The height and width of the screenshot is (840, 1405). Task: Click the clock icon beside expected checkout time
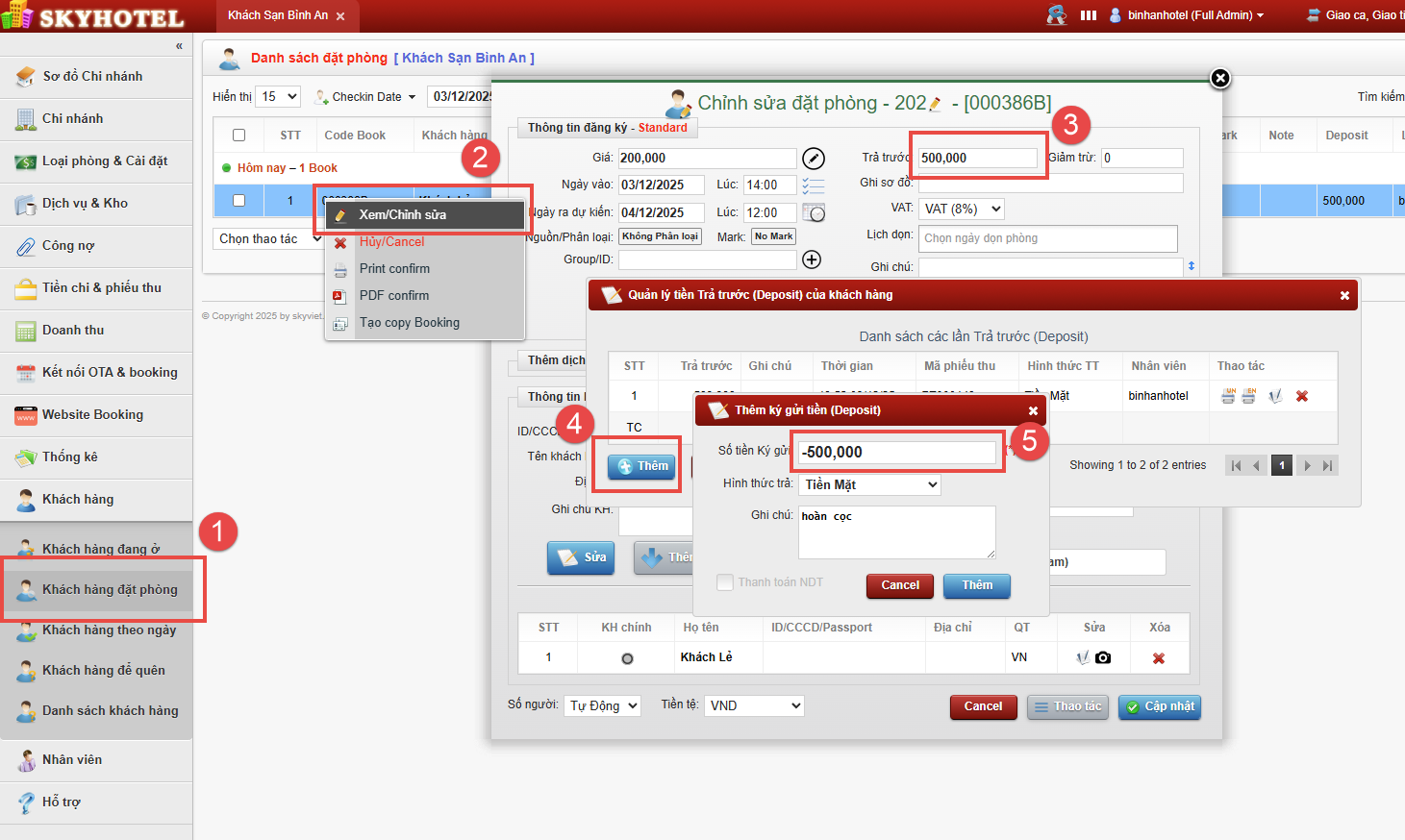814,213
